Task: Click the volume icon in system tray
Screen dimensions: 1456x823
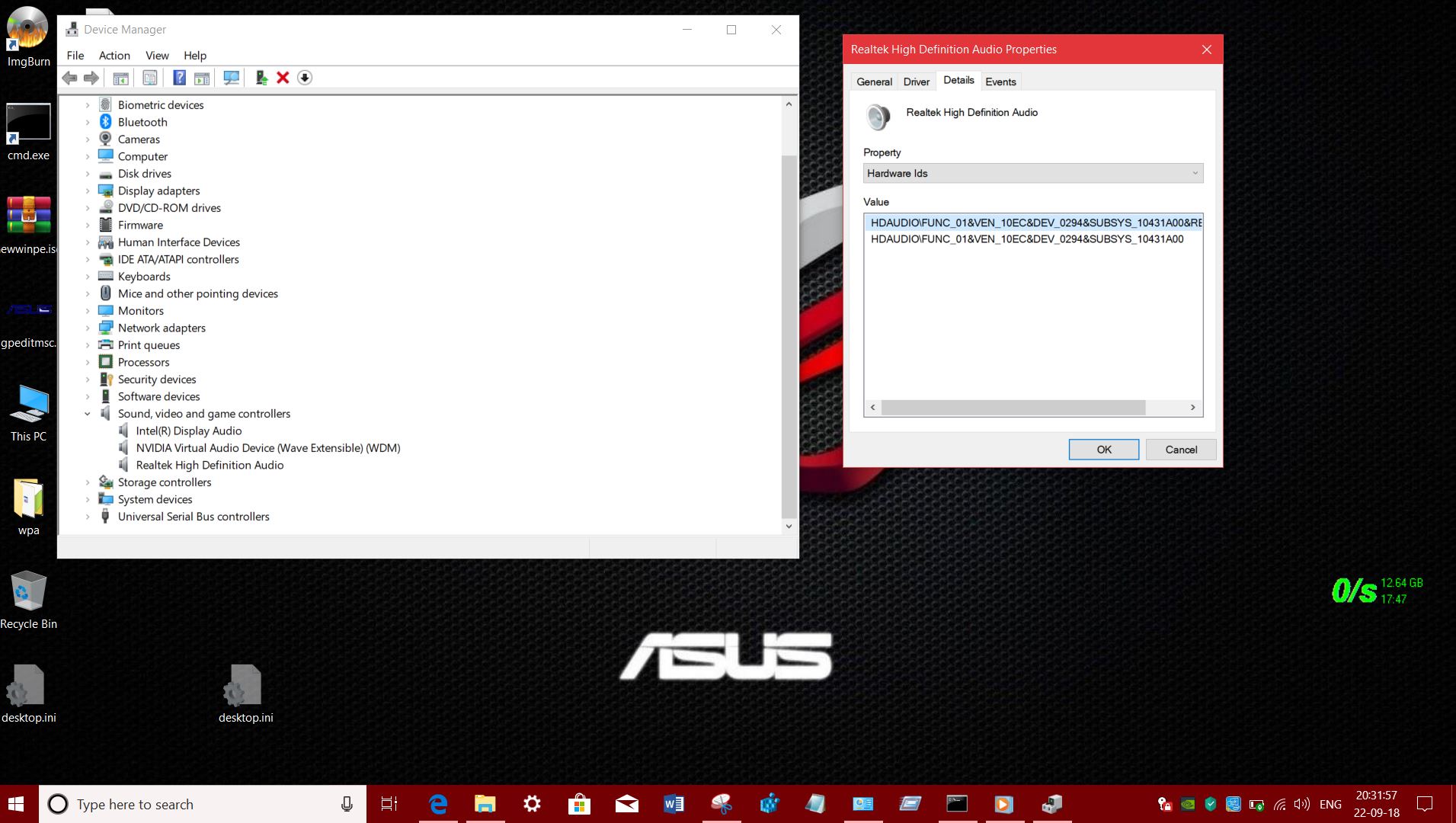Action: [1302, 804]
